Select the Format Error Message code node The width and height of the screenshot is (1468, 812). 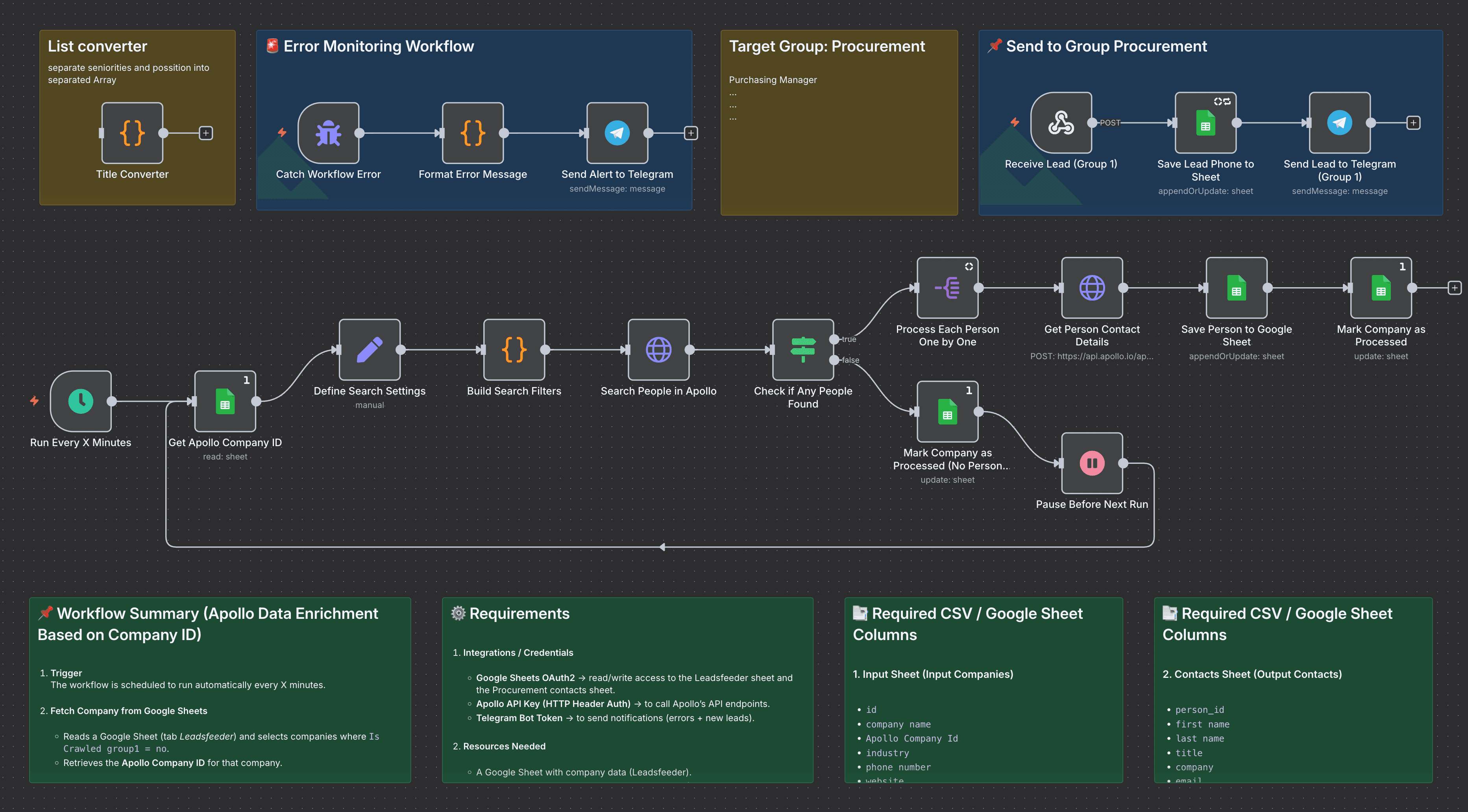(472, 133)
